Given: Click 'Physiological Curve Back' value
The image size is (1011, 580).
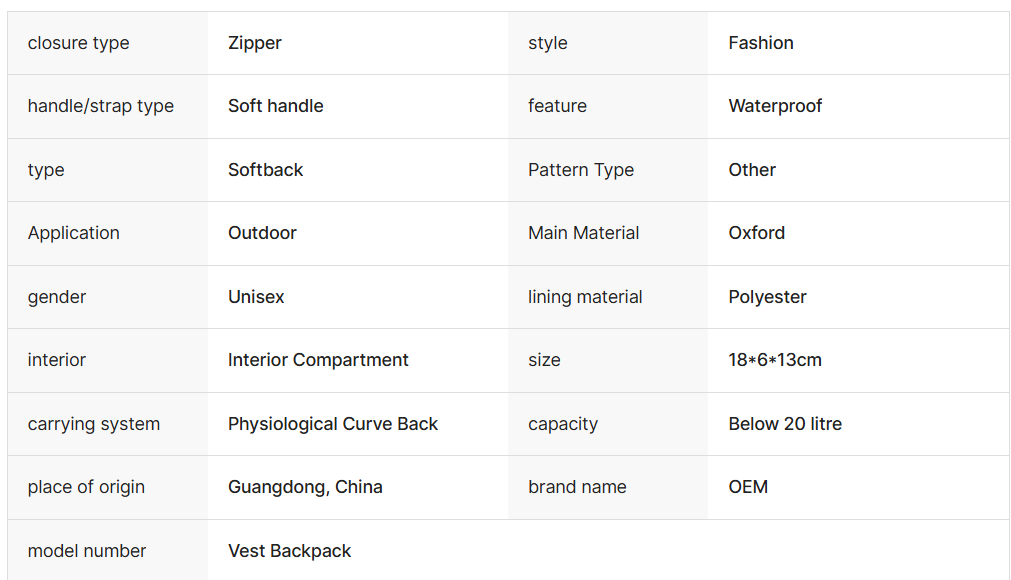Looking at the screenshot, I should click(x=333, y=424).
